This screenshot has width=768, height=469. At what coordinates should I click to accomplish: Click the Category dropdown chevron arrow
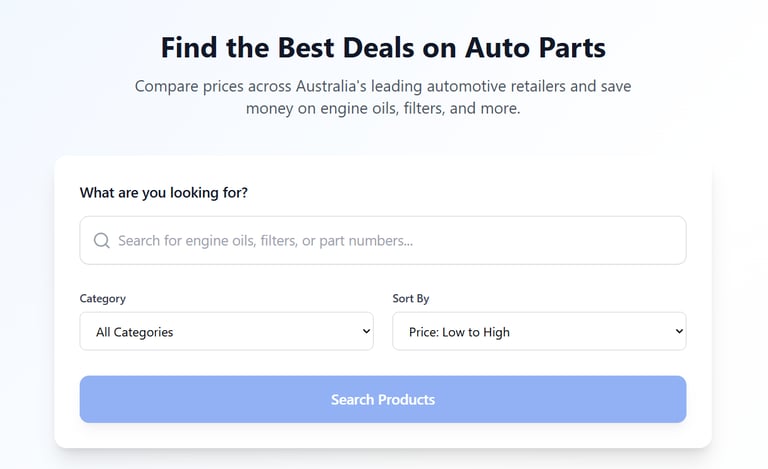(366, 331)
